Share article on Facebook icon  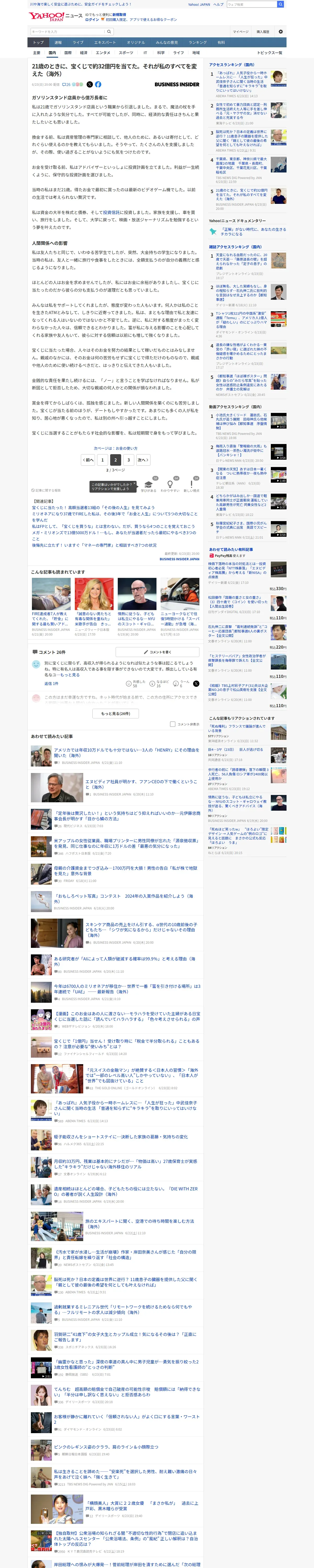tap(98, 85)
